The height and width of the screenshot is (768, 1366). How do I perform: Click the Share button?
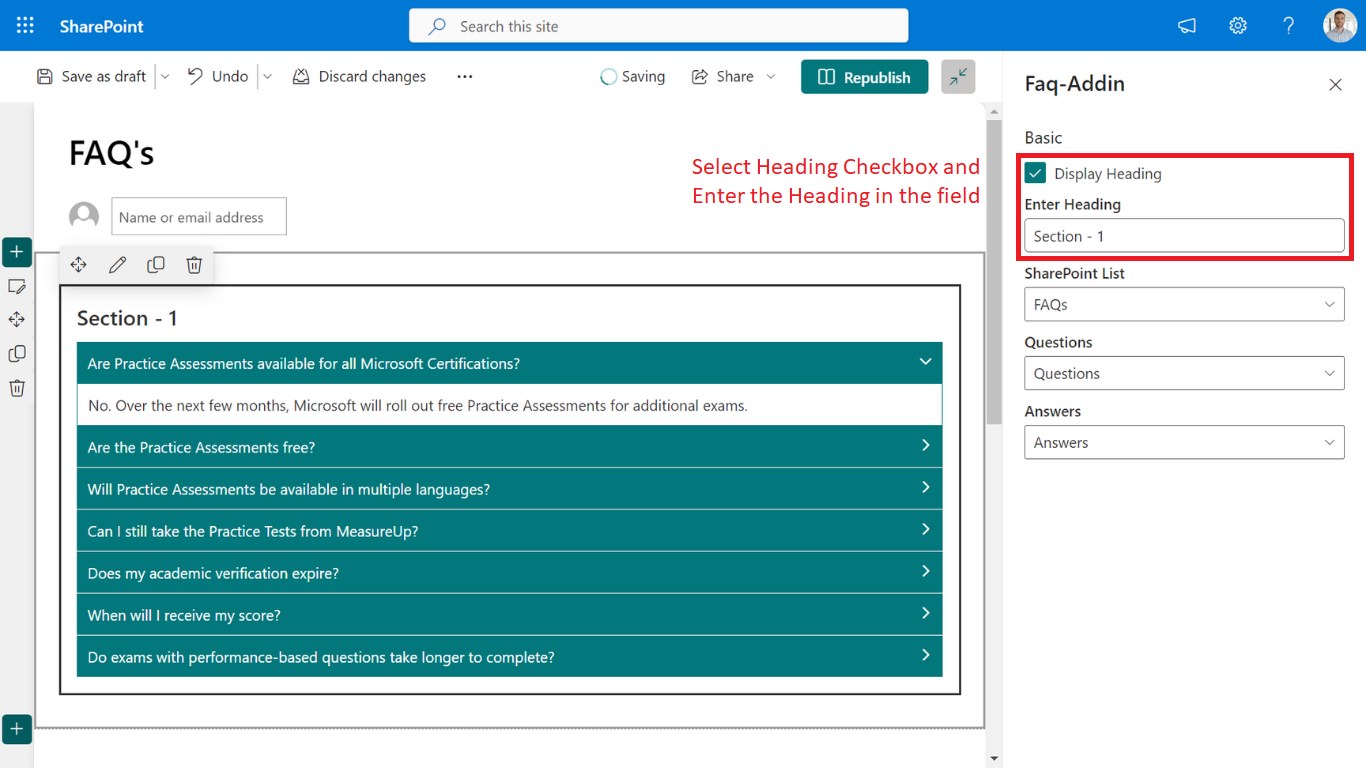(722, 77)
